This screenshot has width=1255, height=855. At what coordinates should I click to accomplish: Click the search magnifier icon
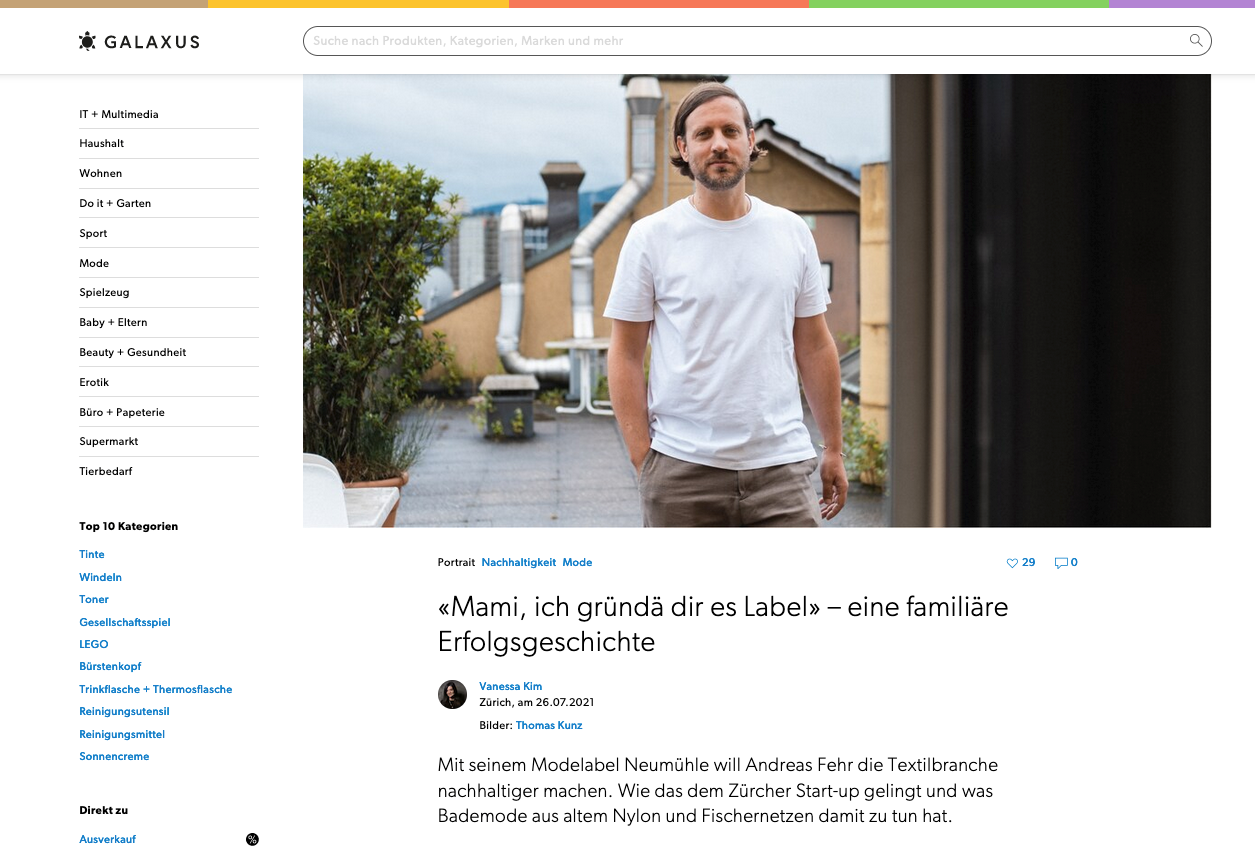(x=1195, y=41)
